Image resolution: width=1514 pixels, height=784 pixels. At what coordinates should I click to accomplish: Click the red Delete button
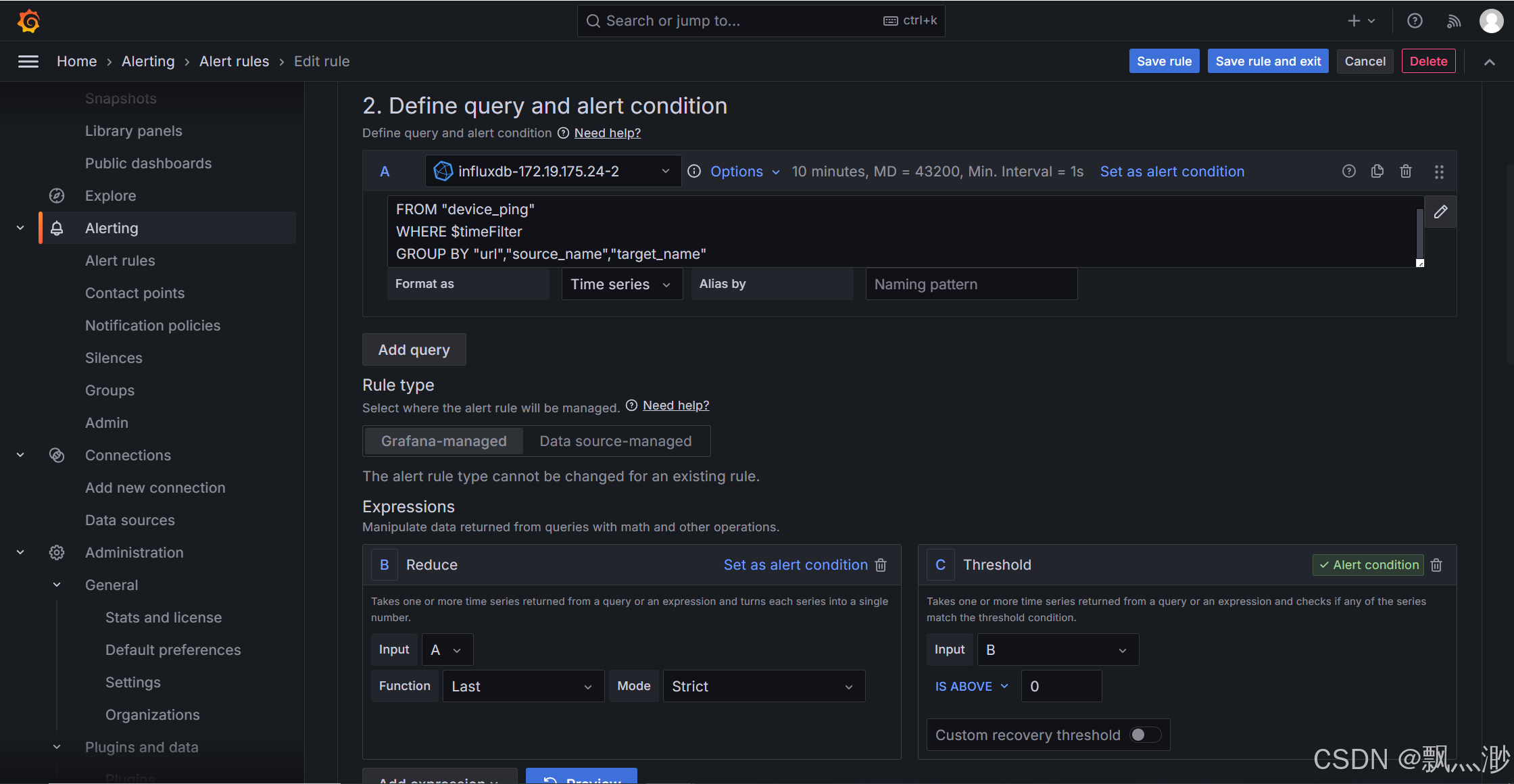point(1428,62)
